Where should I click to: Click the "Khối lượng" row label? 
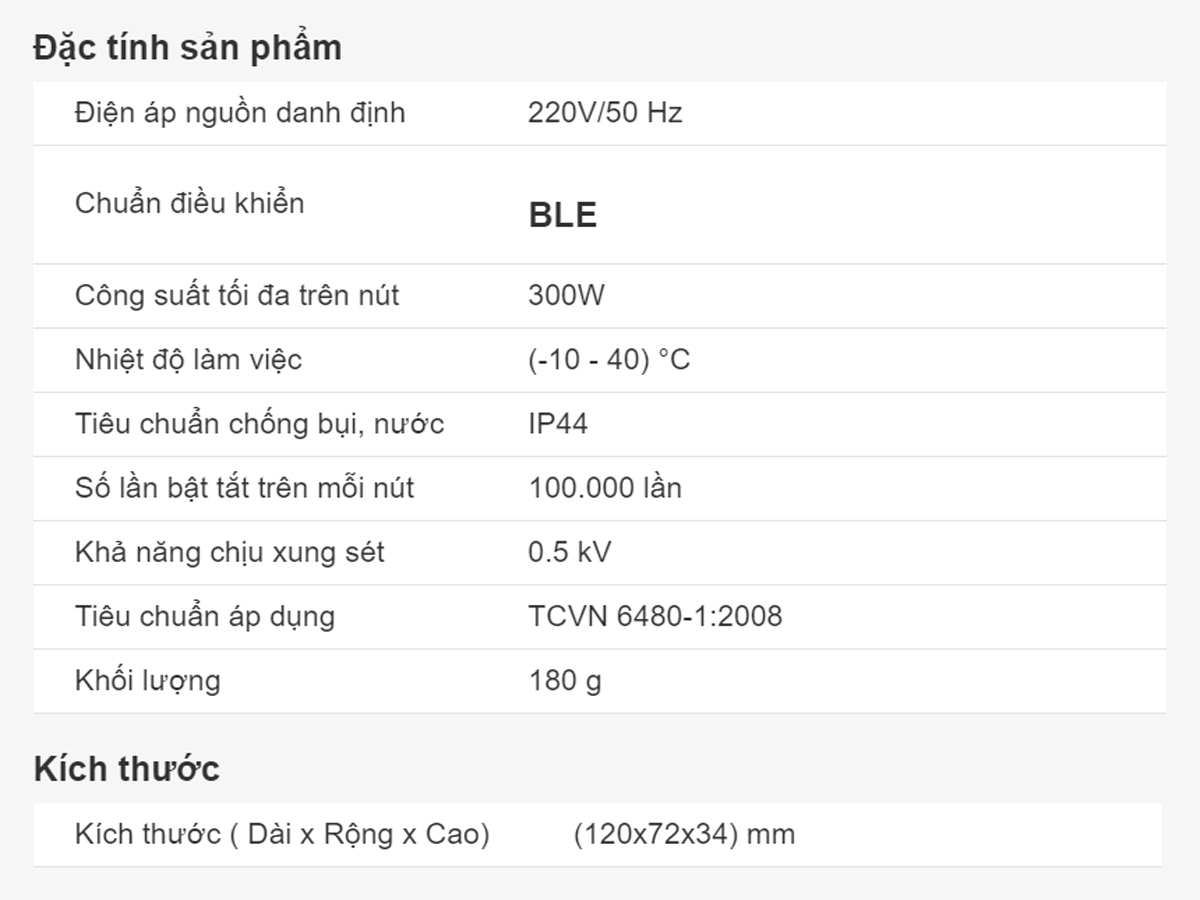(147, 681)
